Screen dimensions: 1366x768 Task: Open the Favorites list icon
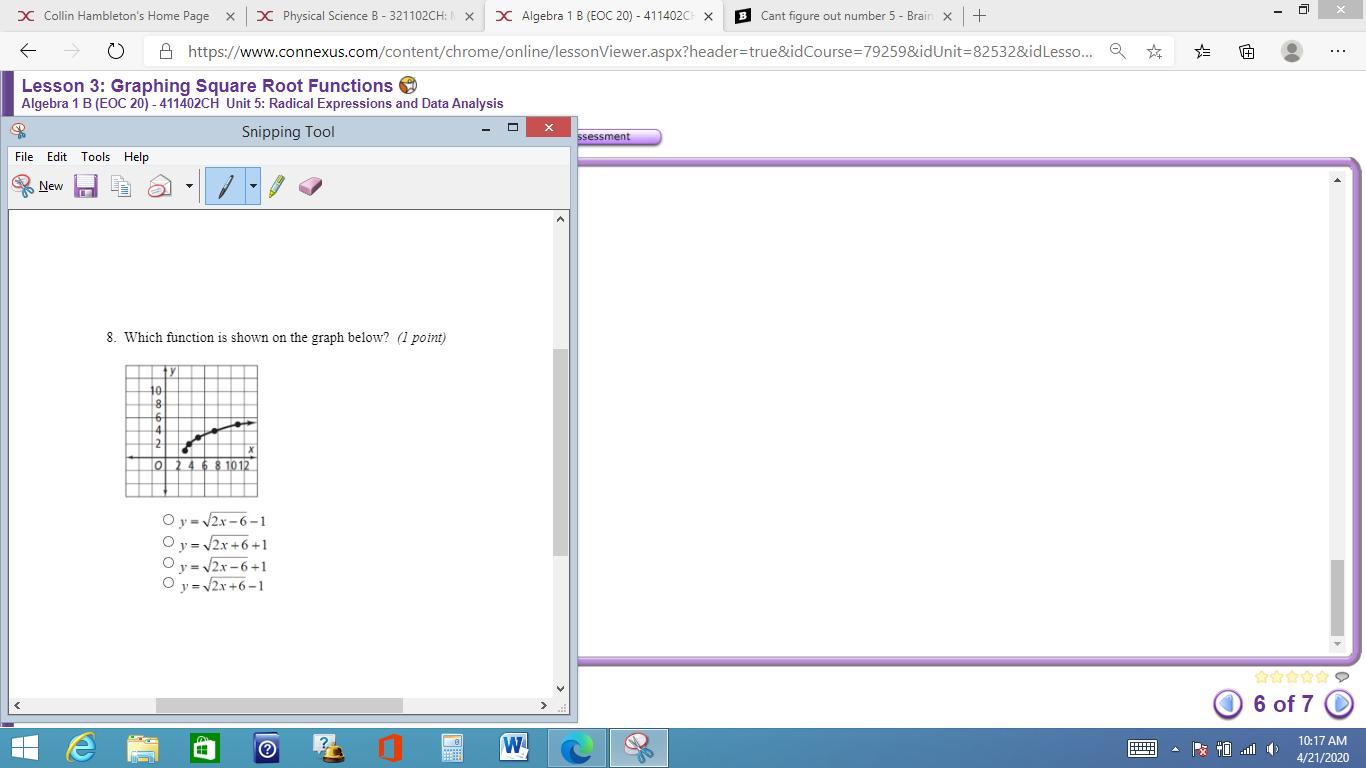coord(1202,51)
